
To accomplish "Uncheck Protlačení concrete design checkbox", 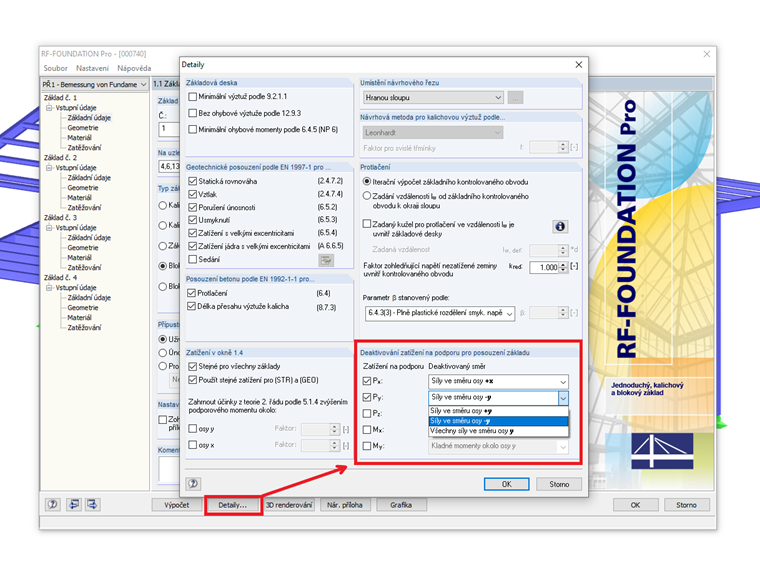I will 191,293.
